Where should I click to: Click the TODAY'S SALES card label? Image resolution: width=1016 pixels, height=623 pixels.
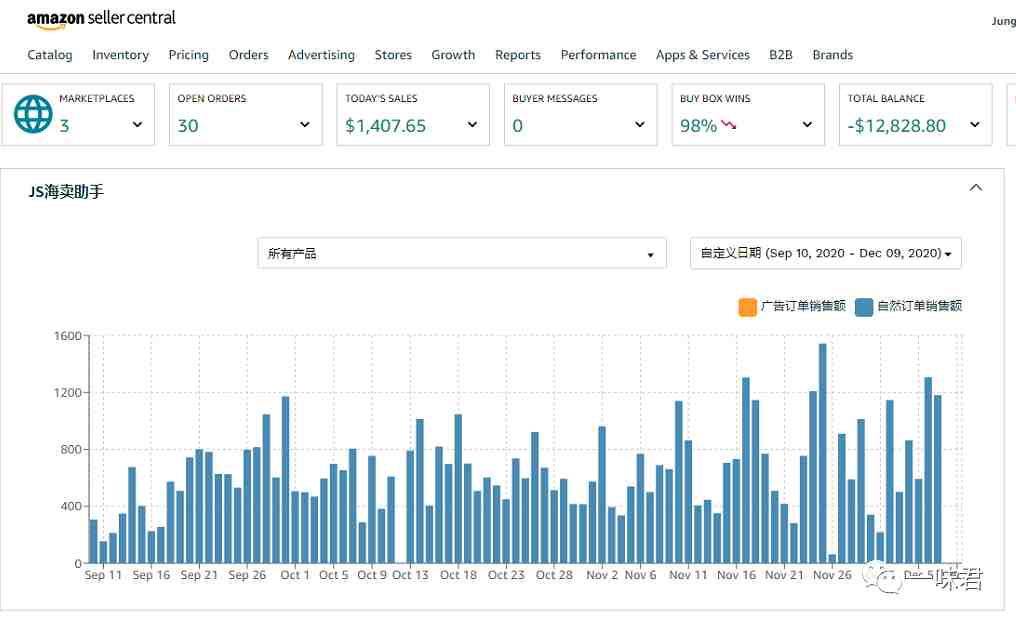tap(381, 99)
